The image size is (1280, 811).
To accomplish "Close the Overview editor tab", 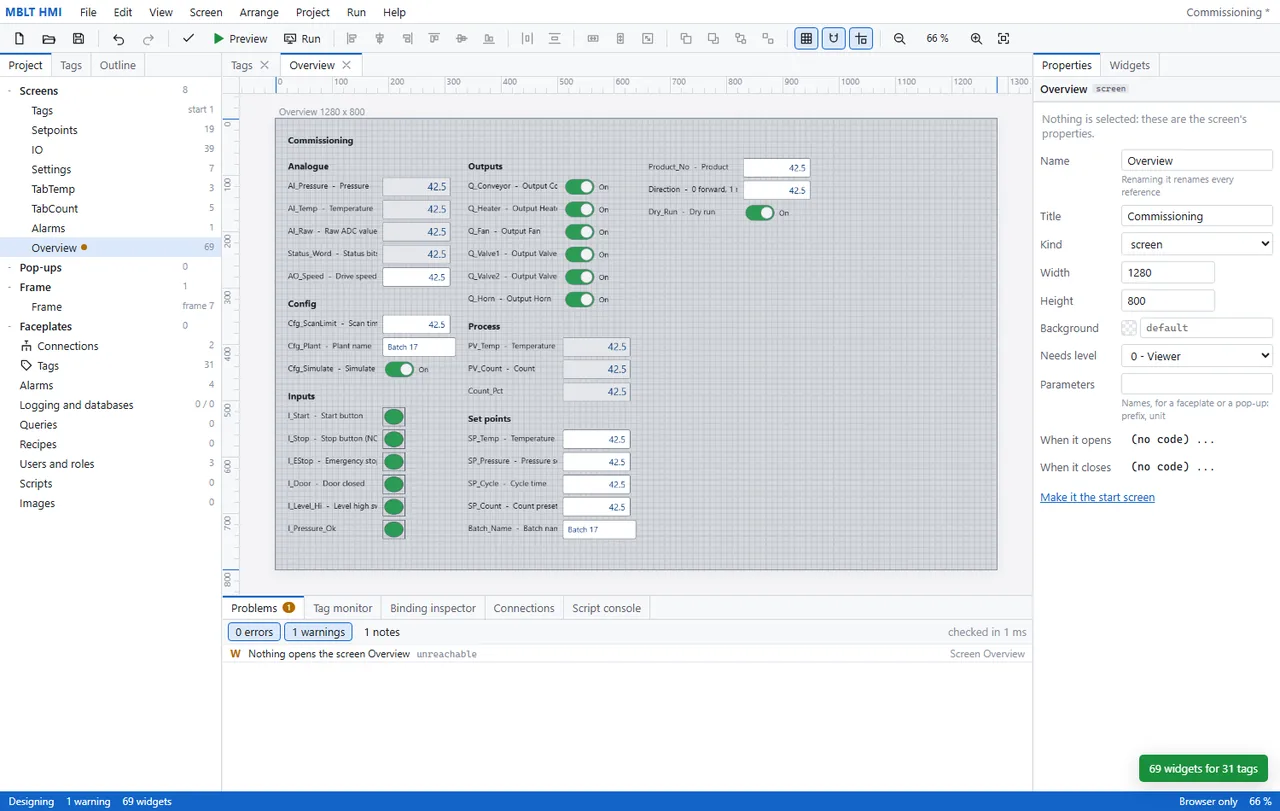I will [346, 65].
